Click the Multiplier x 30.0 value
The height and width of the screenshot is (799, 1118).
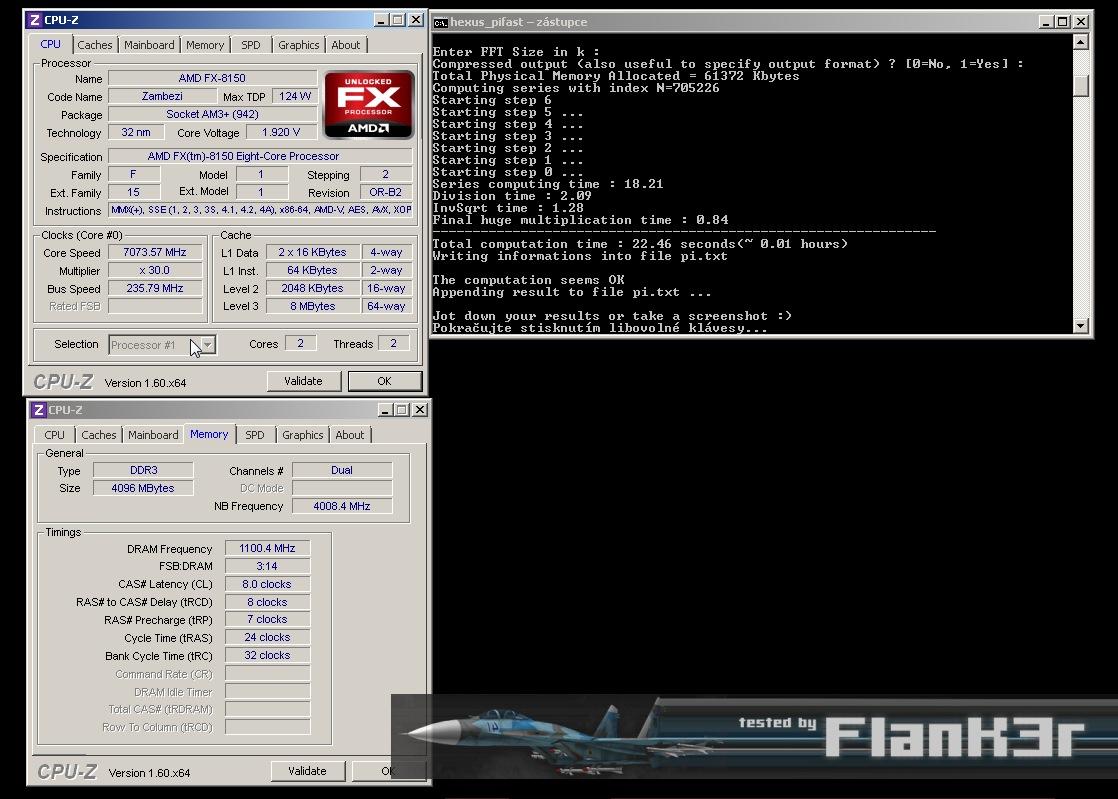[x=155, y=270]
